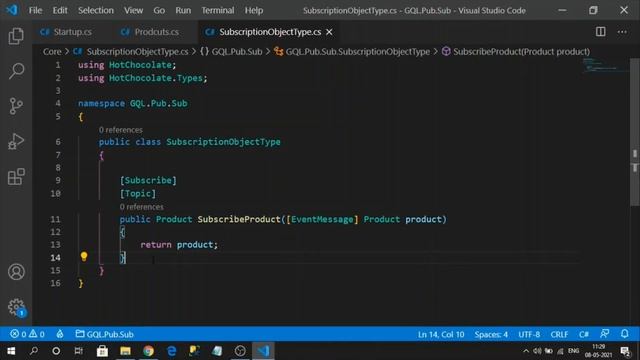Click the GQL.Pub.Sub project in status bar

tap(105, 334)
